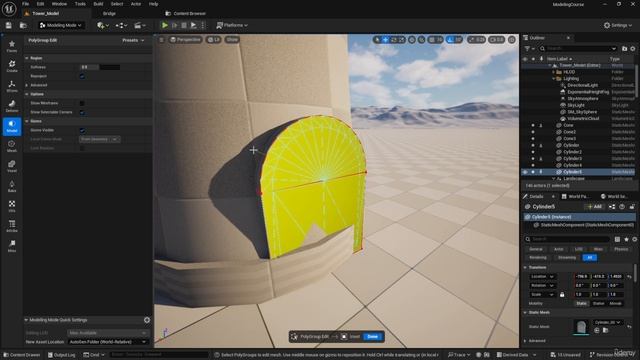640x360 pixels.
Task: Open the Content Drawer
Action: point(21,355)
